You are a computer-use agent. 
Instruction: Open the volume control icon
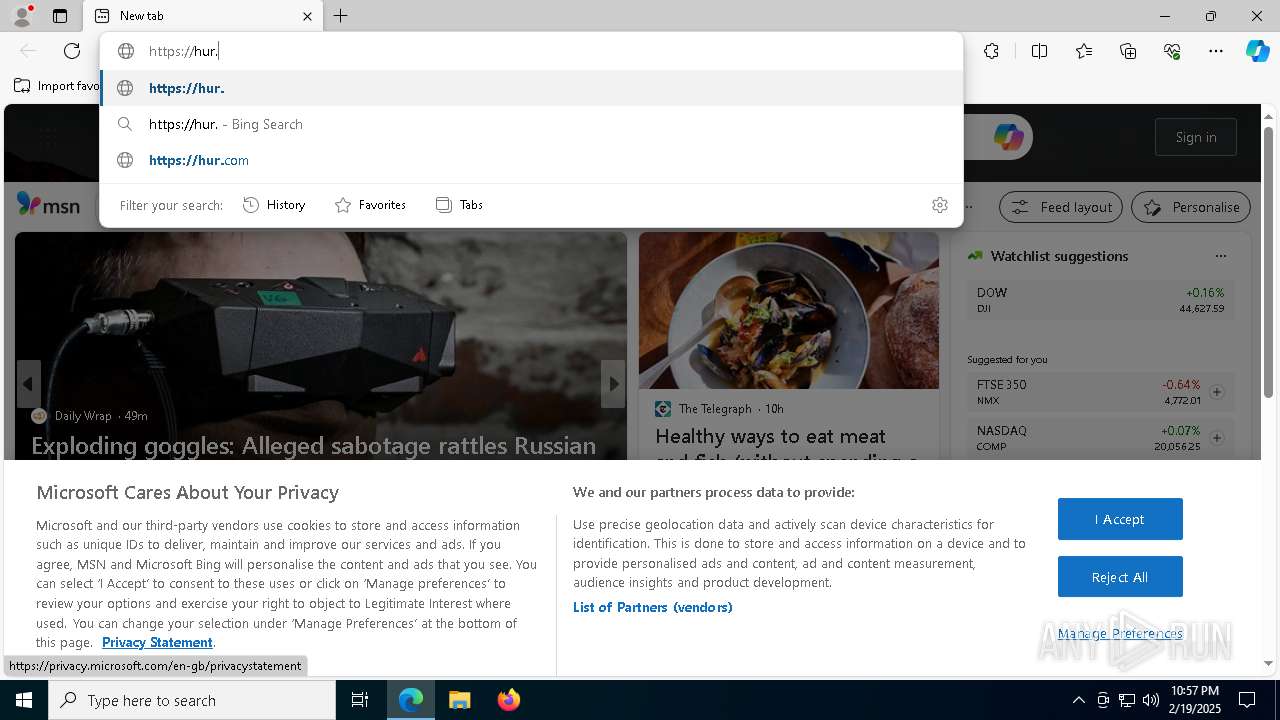(x=1150, y=700)
